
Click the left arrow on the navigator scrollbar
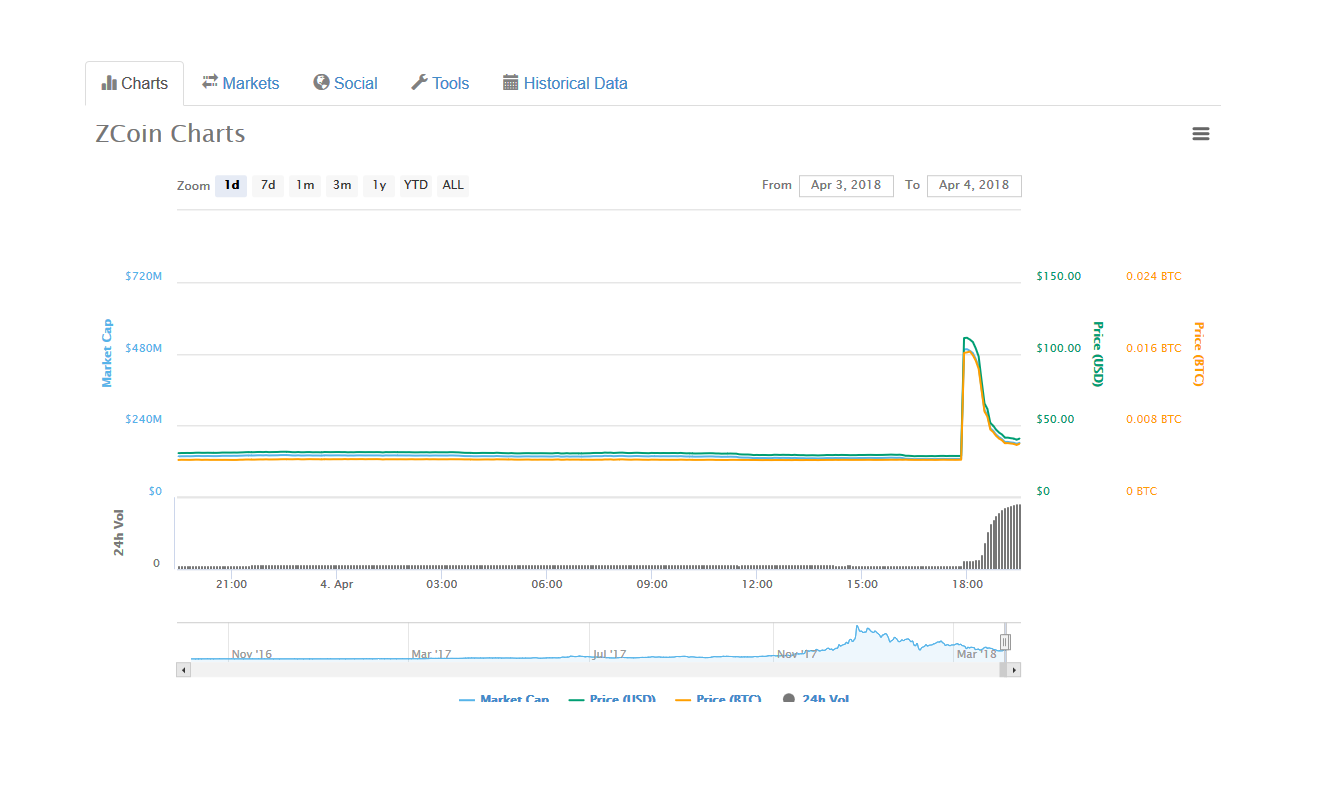(182, 668)
